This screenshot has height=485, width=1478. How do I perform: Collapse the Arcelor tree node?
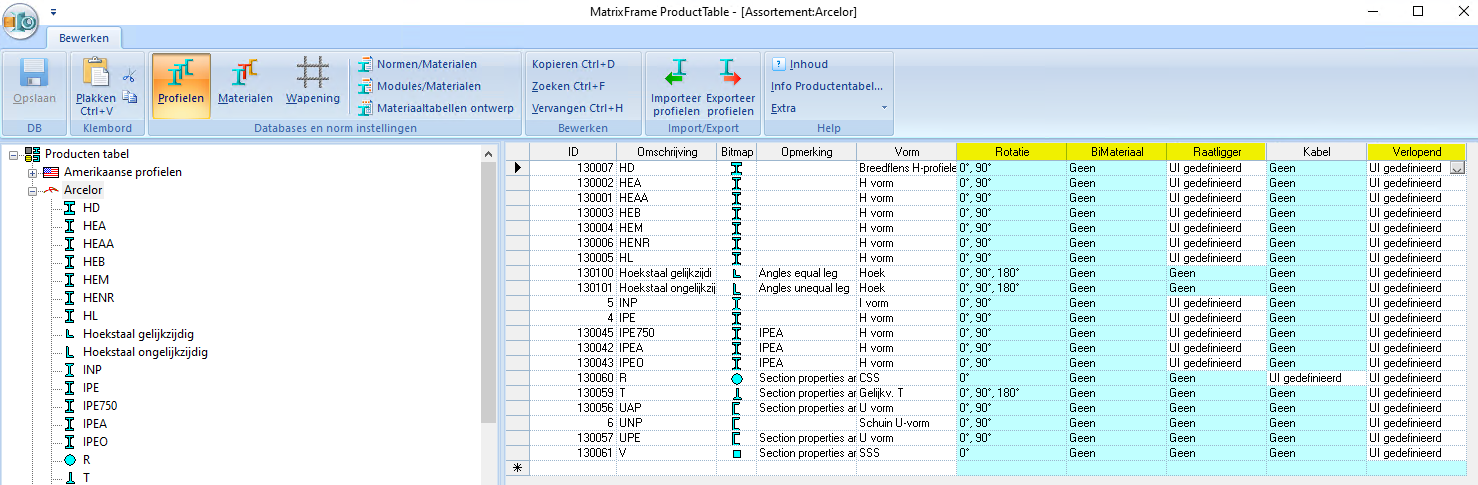pyautogui.click(x=32, y=190)
